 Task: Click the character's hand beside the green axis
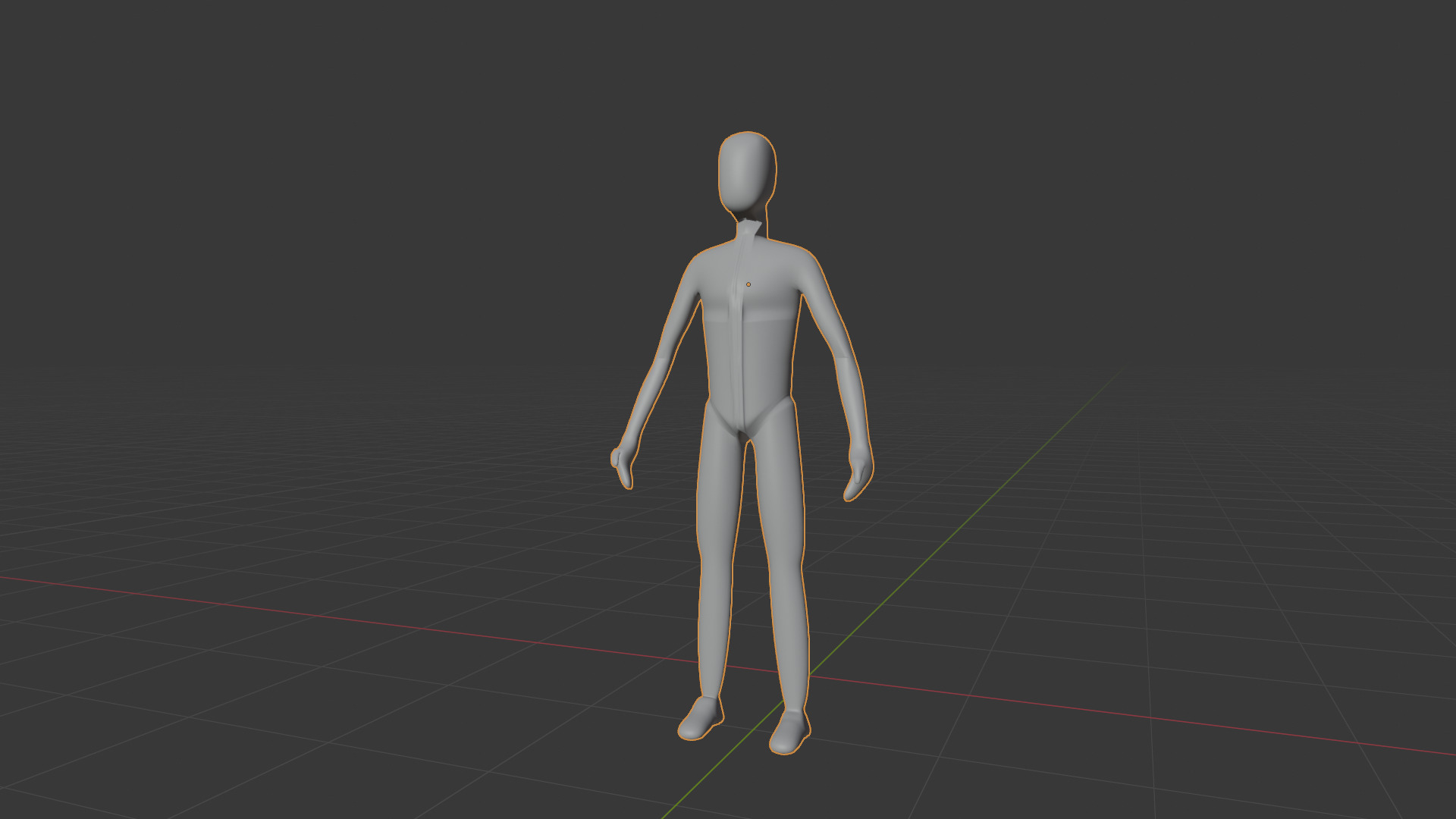tap(859, 470)
